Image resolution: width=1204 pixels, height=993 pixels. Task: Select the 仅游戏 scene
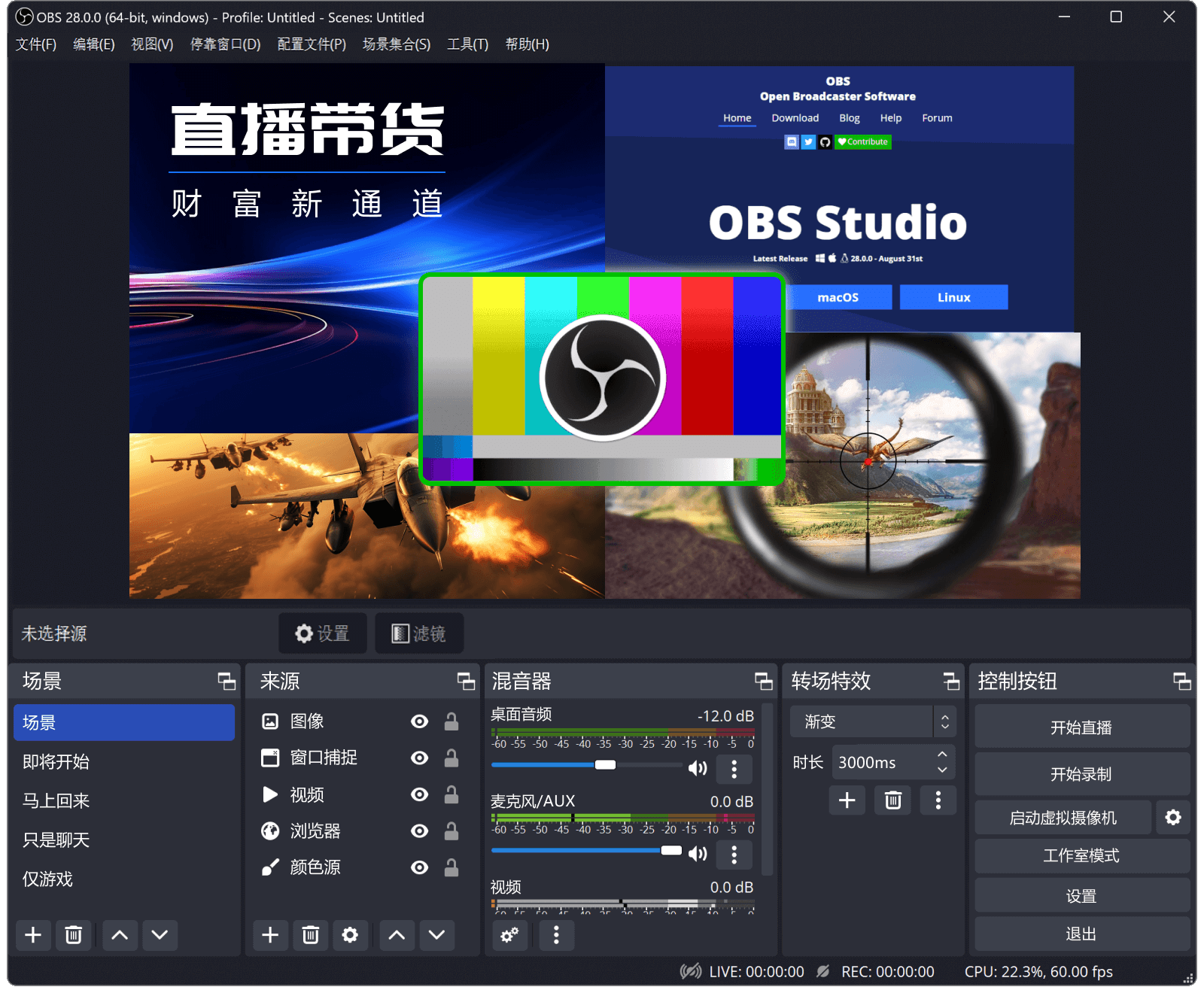point(124,879)
